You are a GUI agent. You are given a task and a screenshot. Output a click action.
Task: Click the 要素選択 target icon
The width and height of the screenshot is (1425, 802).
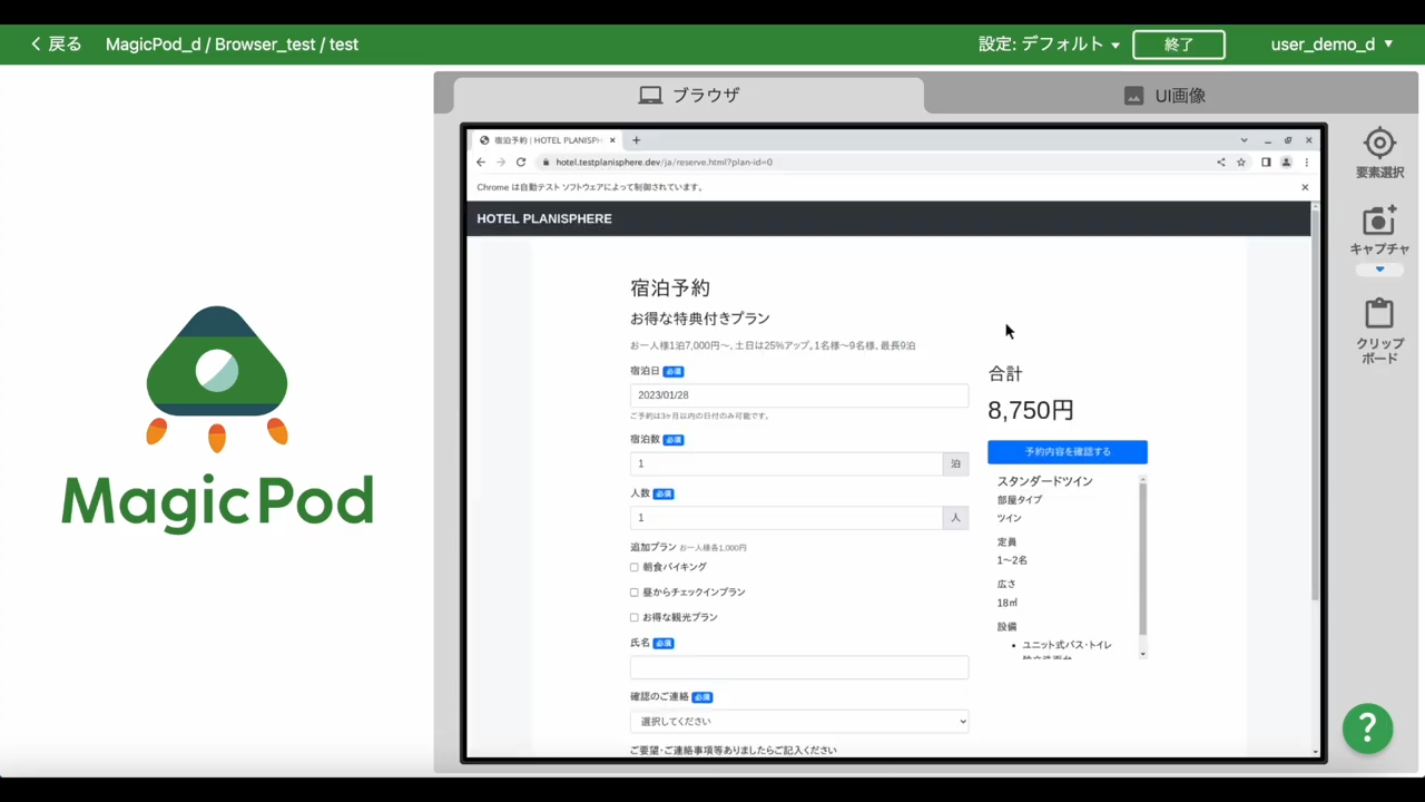1379,143
